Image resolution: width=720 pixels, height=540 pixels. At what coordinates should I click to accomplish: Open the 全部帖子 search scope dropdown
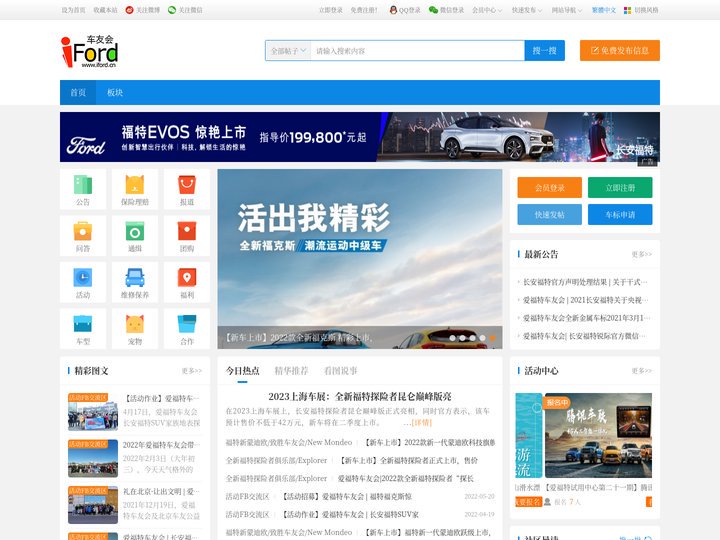288,51
